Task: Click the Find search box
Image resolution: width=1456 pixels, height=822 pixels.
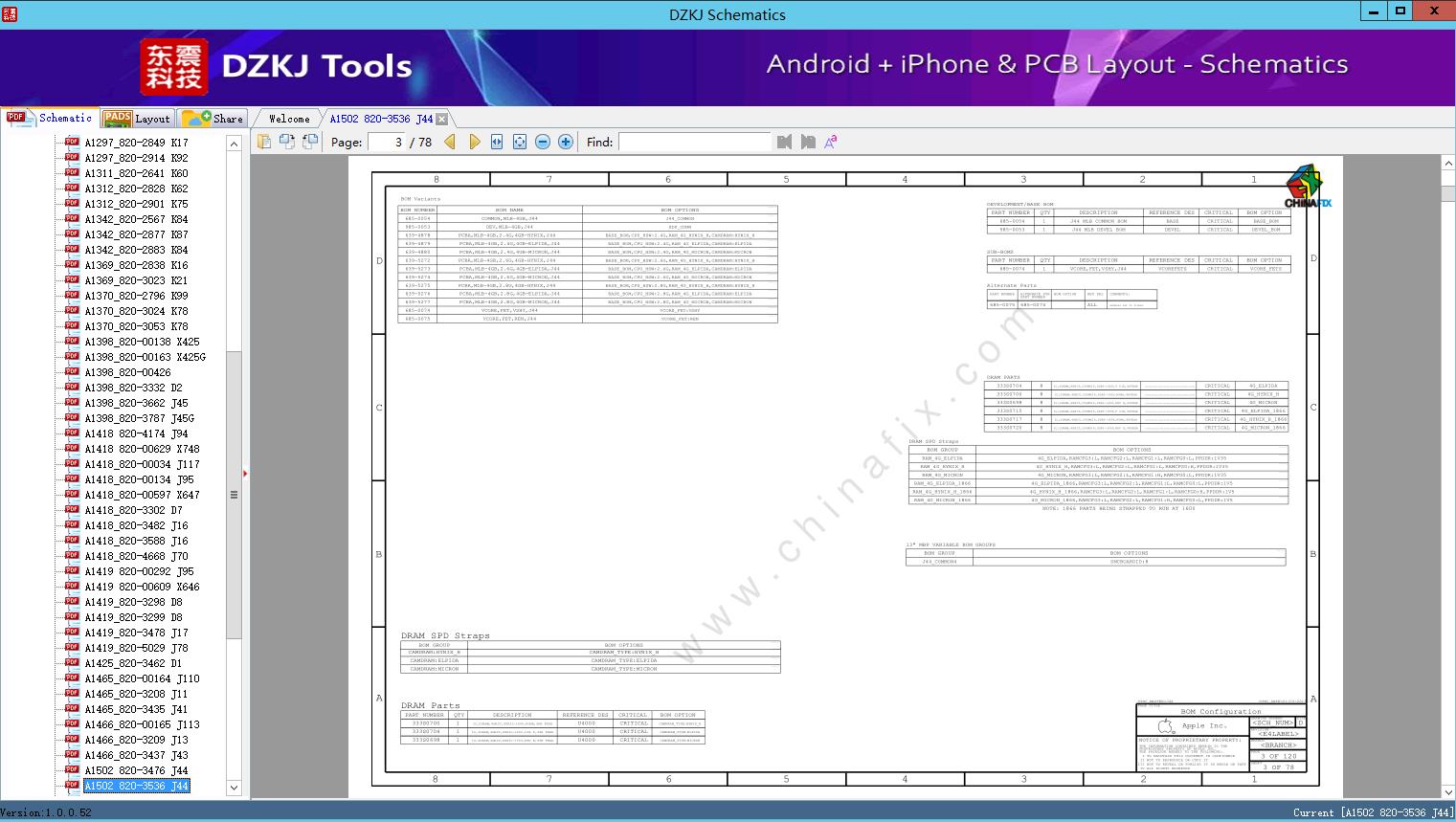Action: [695, 142]
